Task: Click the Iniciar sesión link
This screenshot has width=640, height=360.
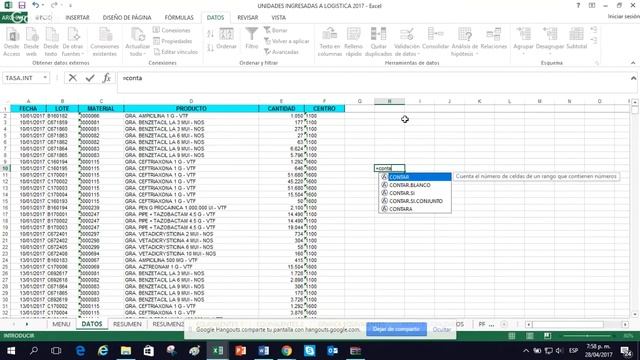Action: coord(623,16)
